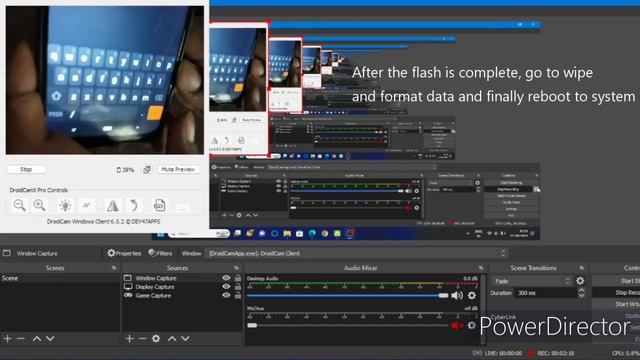Add a new scene with plus button
This screenshot has height=360, width=640.
(7, 338)
